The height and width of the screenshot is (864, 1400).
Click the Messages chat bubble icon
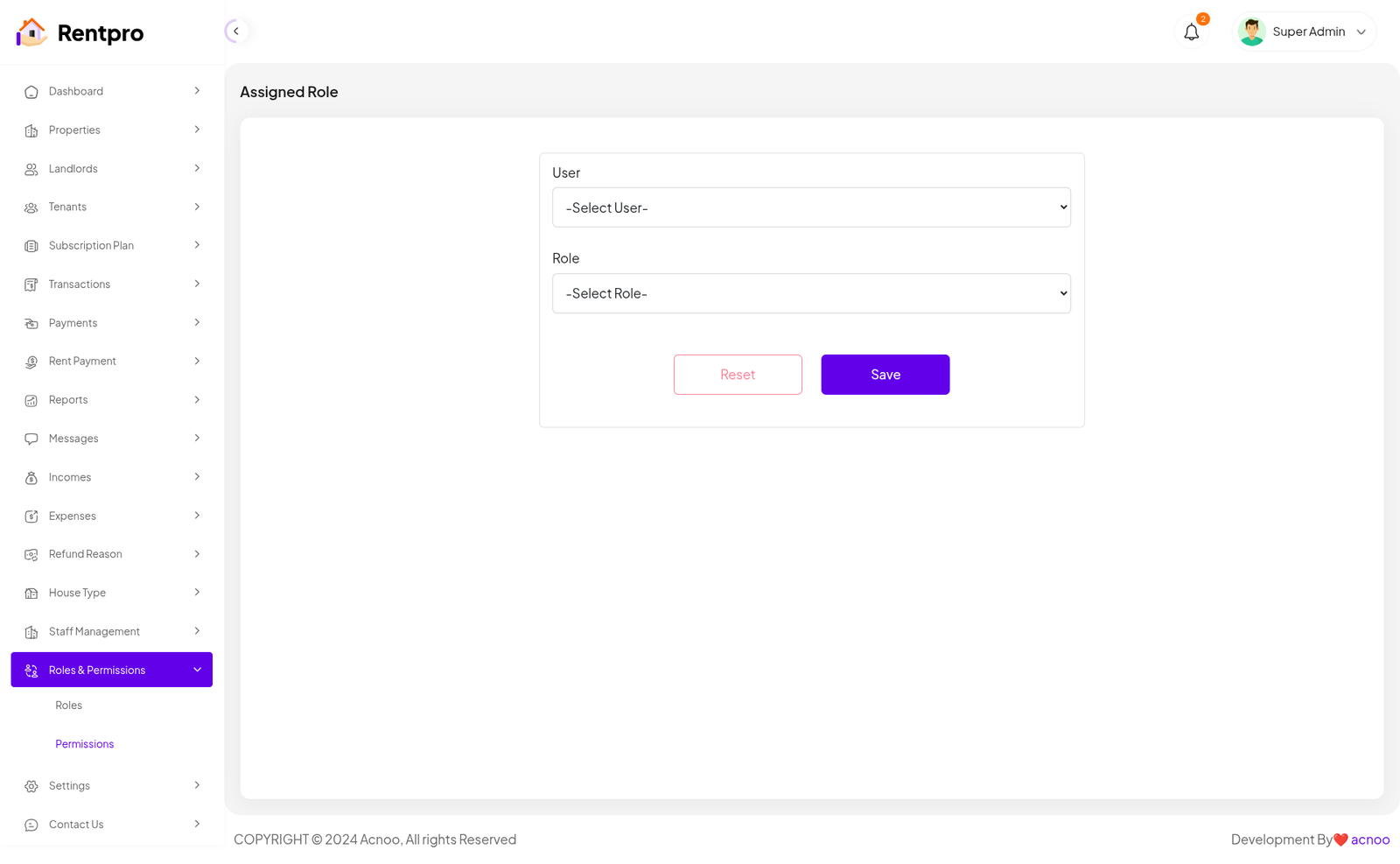pos(31,439)
